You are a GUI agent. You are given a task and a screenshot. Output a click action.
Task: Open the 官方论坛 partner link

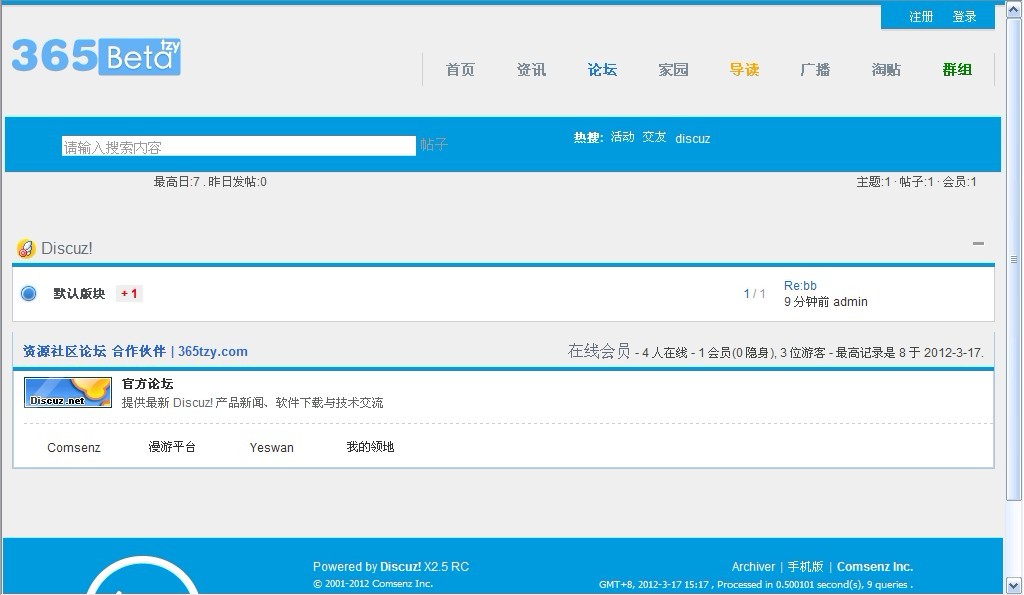tap(148, 383)
